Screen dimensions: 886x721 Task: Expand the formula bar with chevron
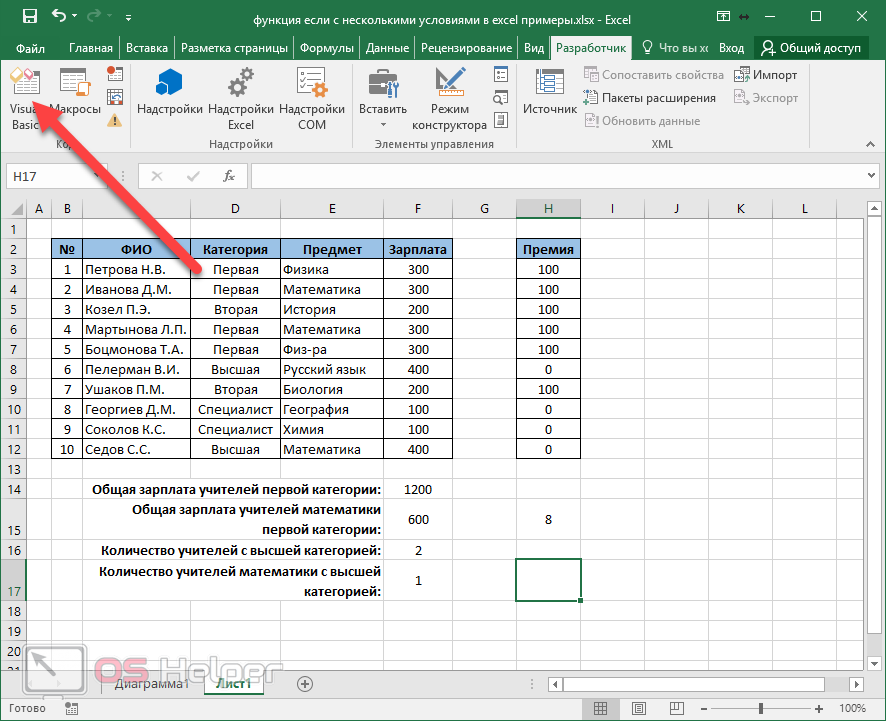pyautogui.click(x=870, y=176)
